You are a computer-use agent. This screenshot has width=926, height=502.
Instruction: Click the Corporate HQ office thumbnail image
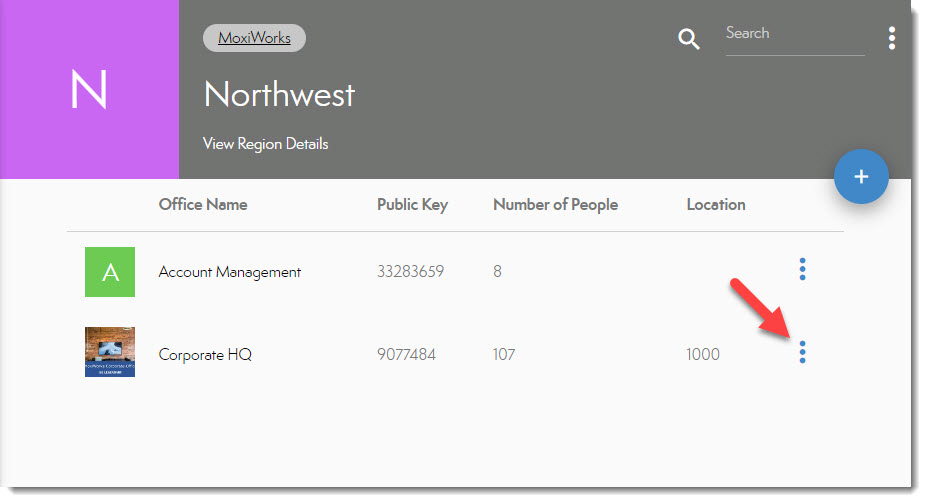pyautogui.click(x=110, y=352)
